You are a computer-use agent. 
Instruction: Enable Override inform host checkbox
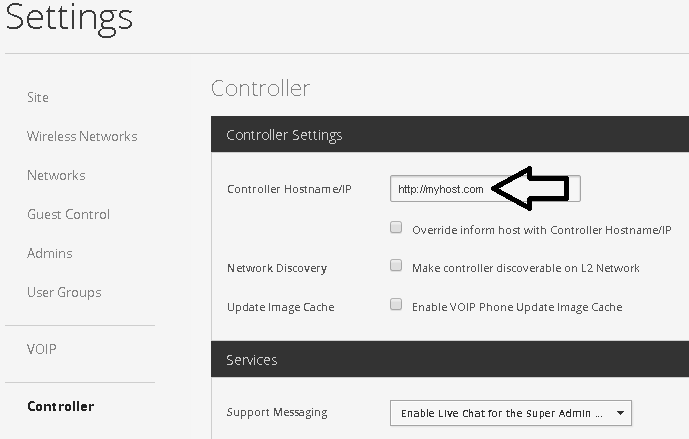click(396, 228)
